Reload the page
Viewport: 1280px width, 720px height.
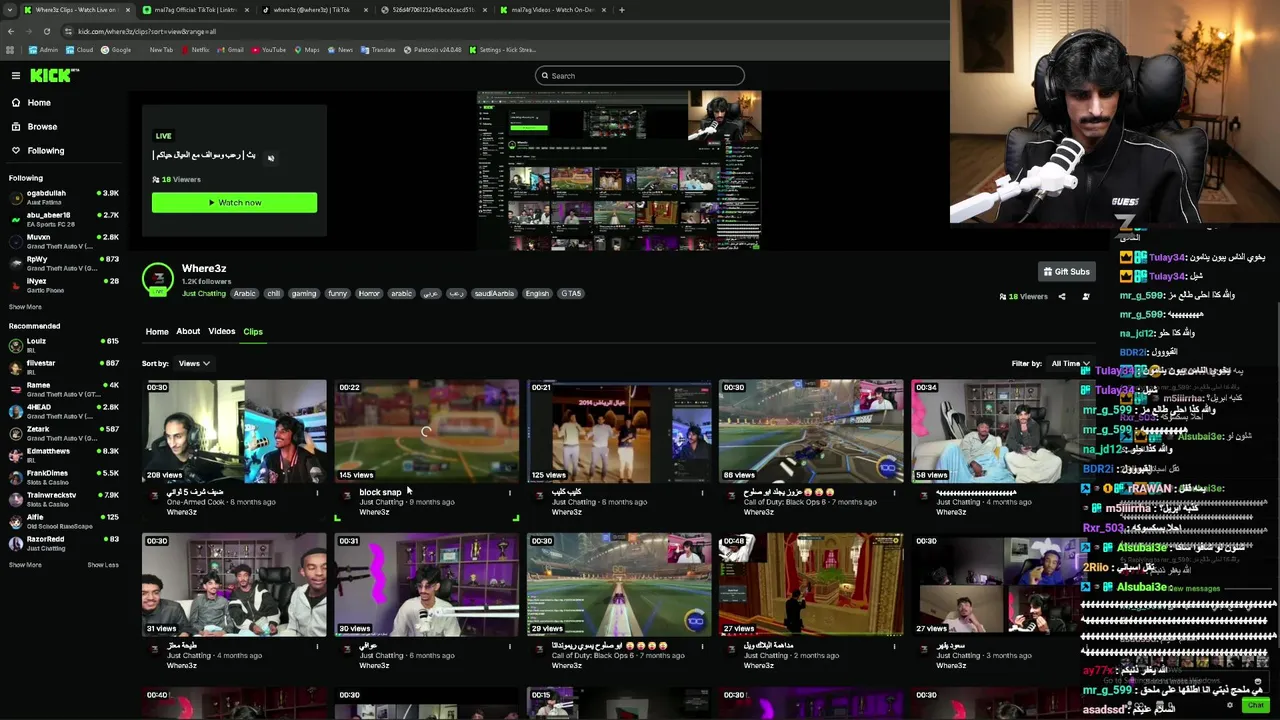(47, 31)
